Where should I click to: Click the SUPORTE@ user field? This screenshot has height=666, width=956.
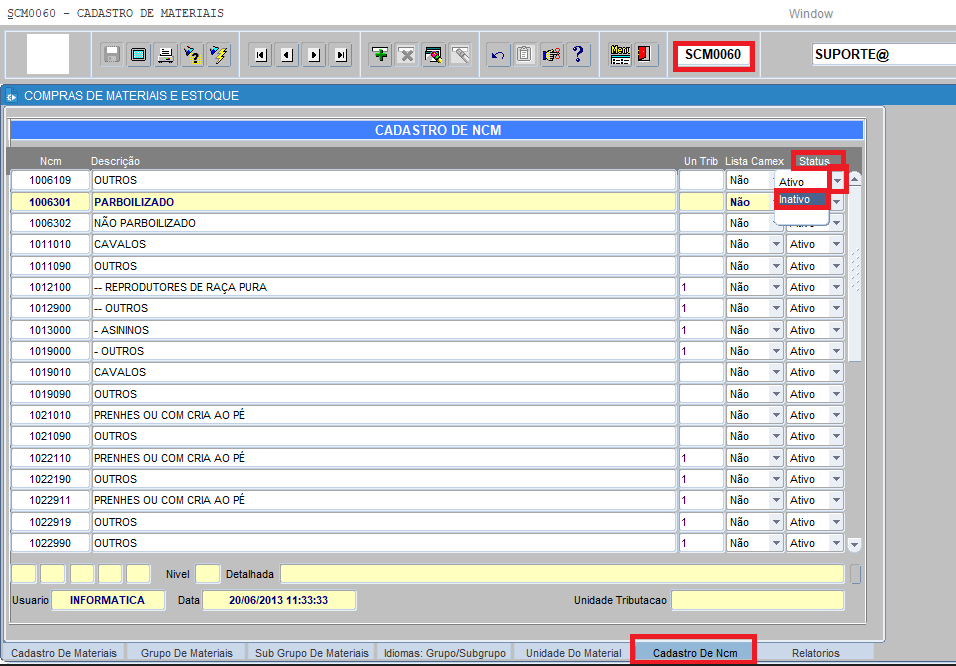(x=883, y=54)
